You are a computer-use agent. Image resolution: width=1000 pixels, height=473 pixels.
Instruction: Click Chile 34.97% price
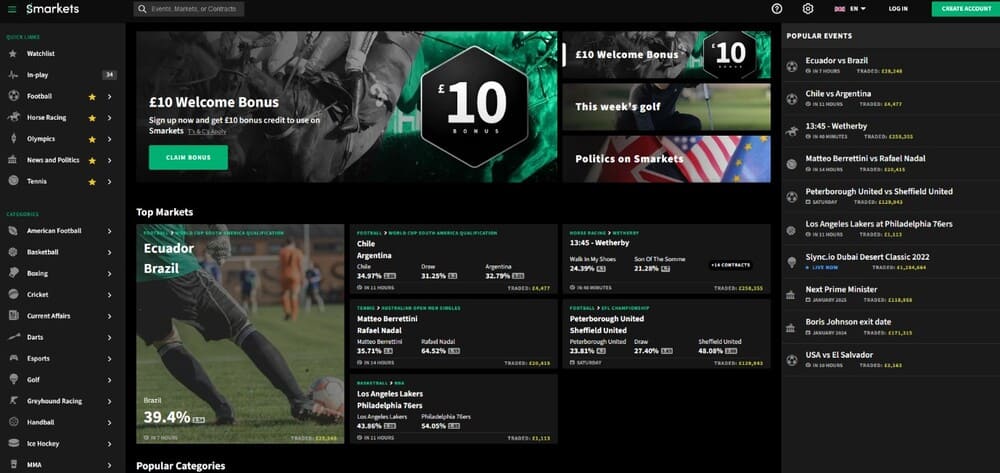point(376,275)
